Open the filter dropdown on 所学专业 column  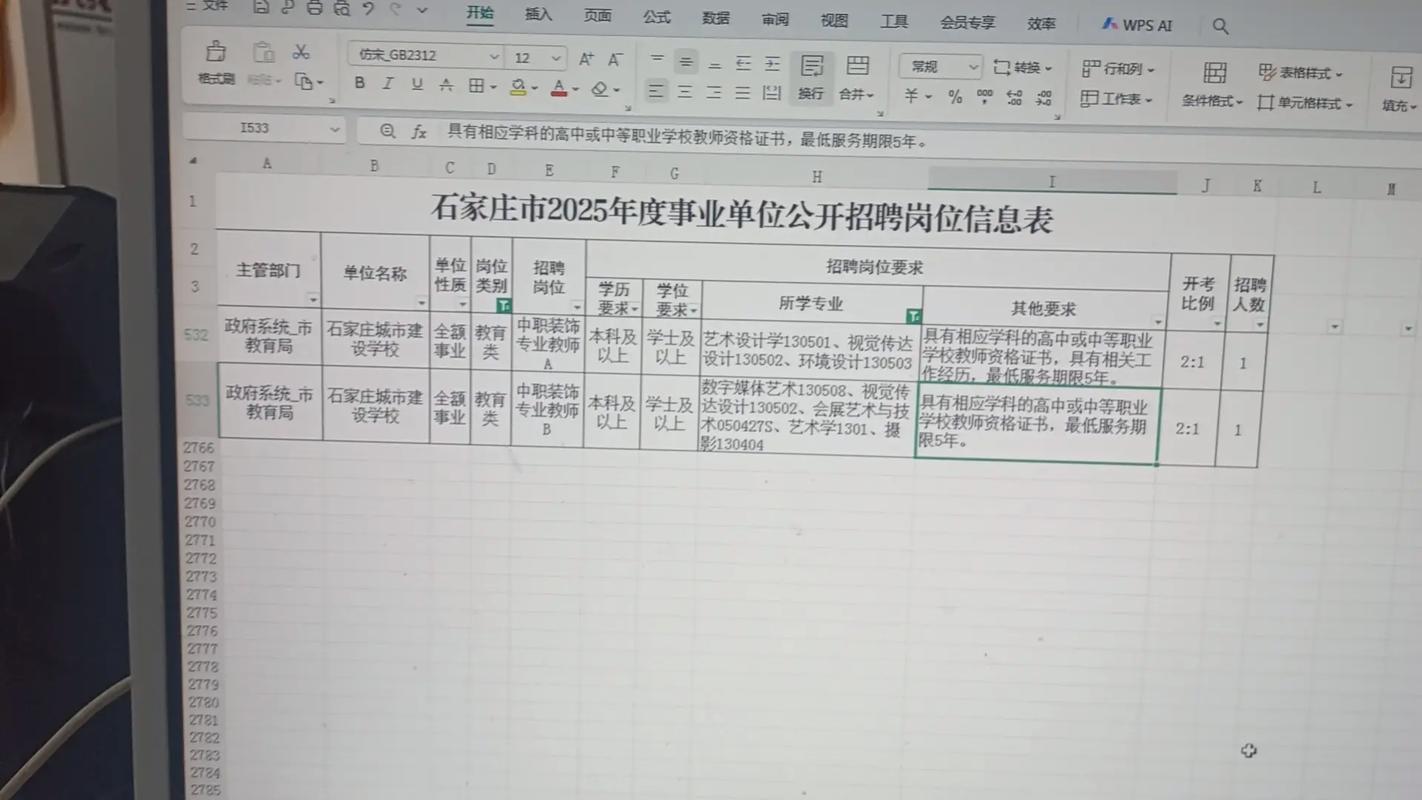pyautogui.click(x=913, y=313)
